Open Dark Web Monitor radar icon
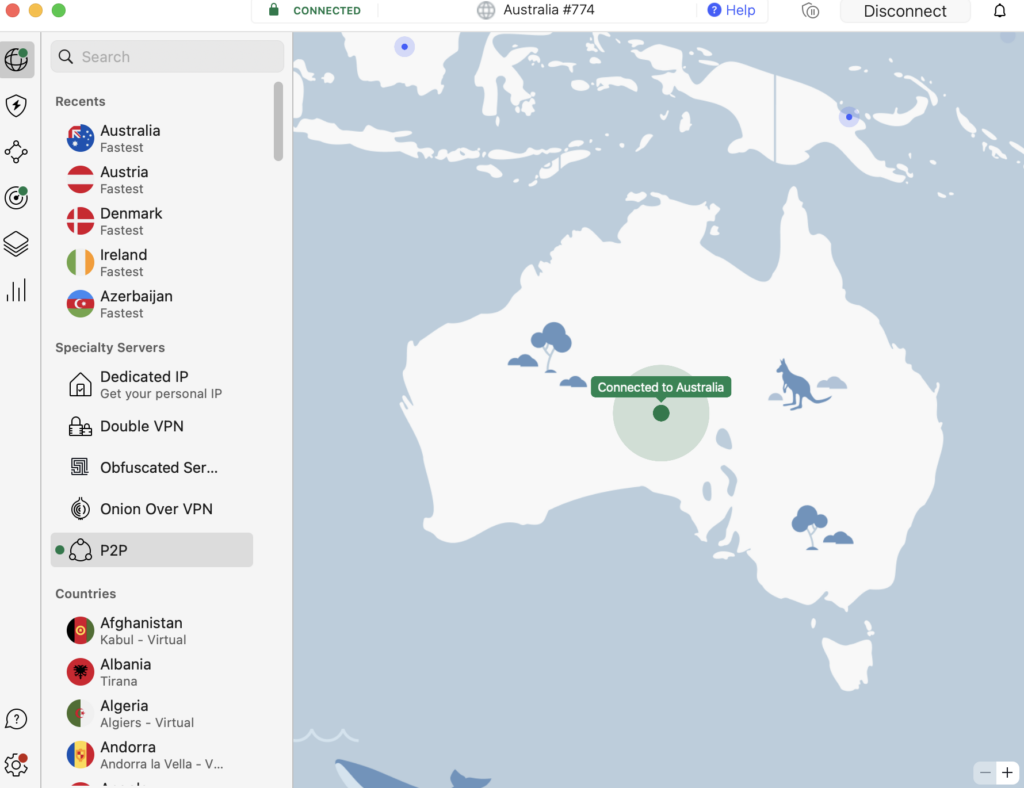Image resolution: width=1024 pixels, height=788 pixels. tap(16, 198)
